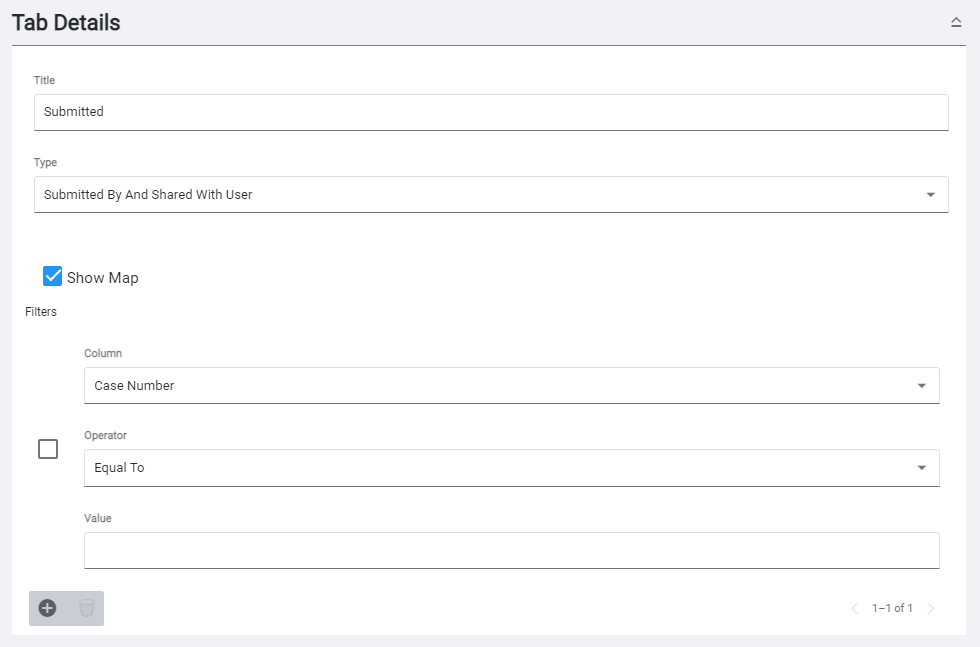Click inside the Title field showing 'Submitted'
The width and height of the screenshot is (980, 647).
(x=492, y=112)
